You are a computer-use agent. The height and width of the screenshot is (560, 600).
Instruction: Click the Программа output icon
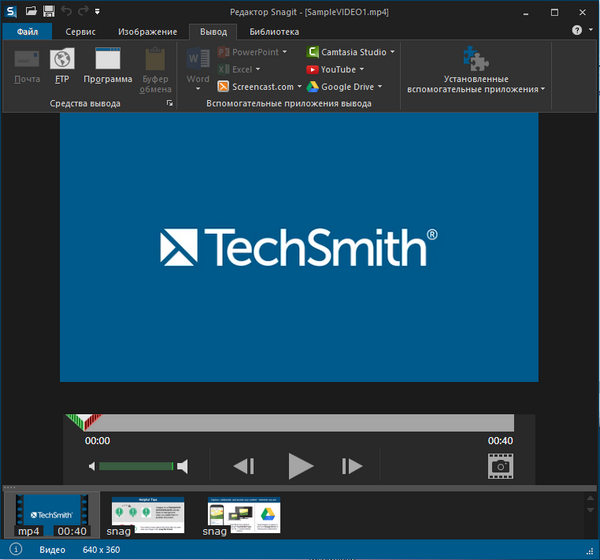click(107, 60)
